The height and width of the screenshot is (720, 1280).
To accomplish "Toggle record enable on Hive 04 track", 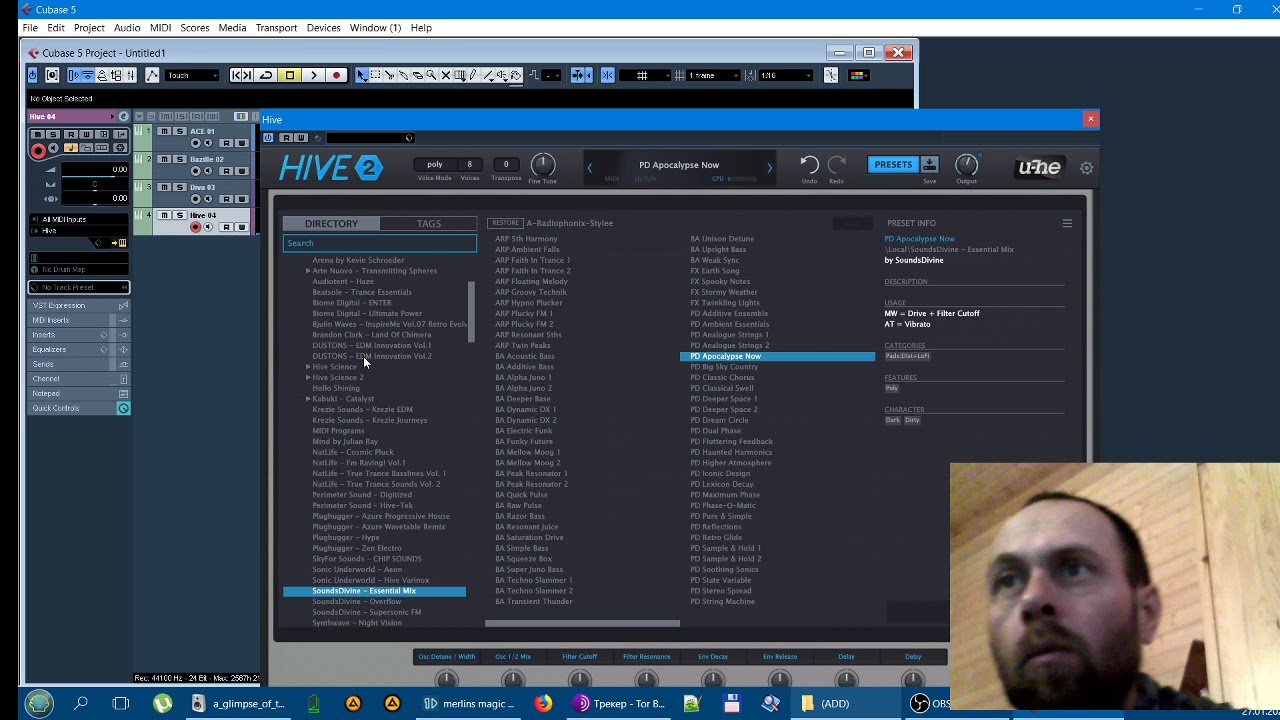I will [196, 227].
